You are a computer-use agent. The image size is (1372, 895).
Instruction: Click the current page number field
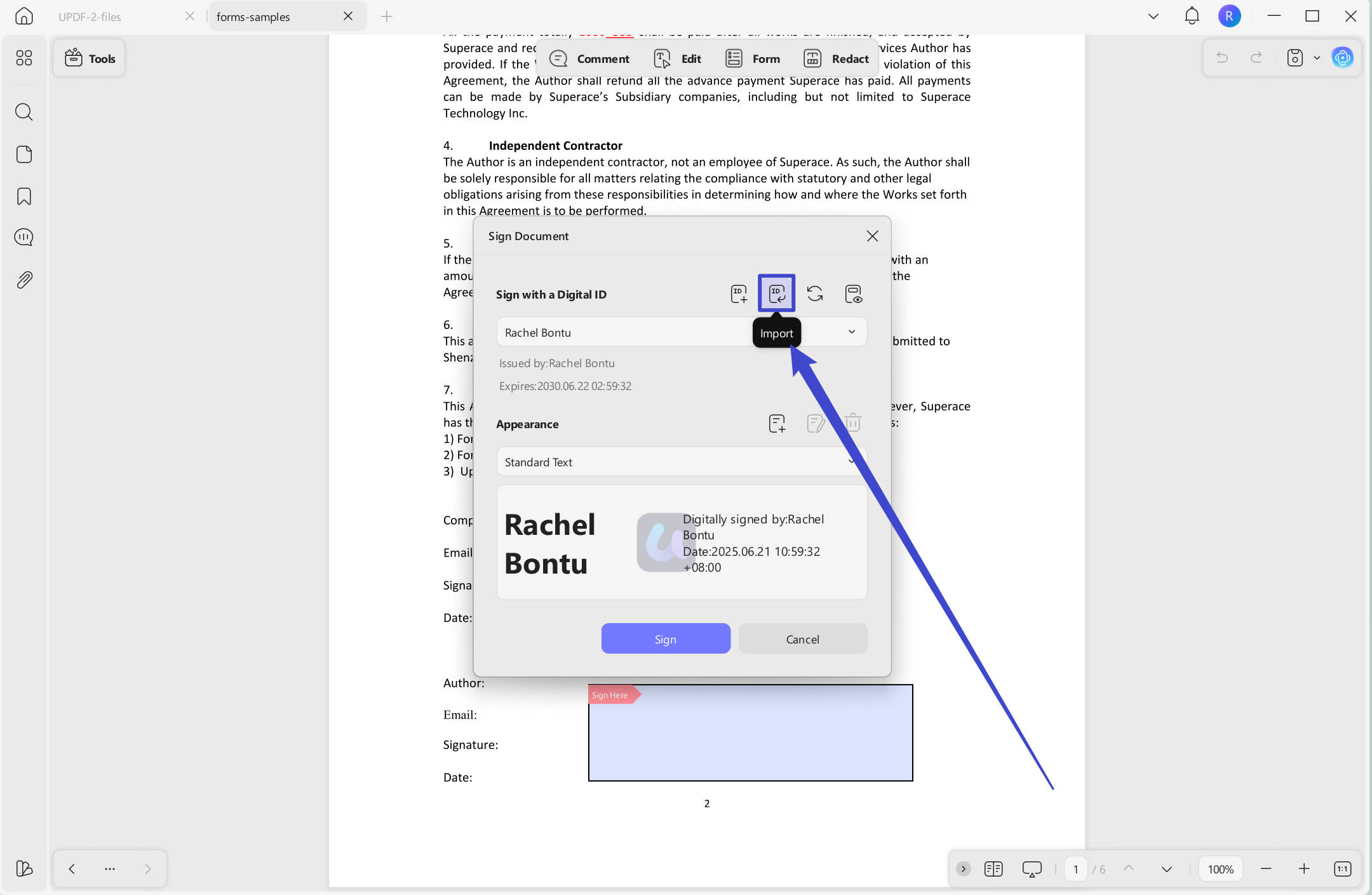(x=1075, y=868)
